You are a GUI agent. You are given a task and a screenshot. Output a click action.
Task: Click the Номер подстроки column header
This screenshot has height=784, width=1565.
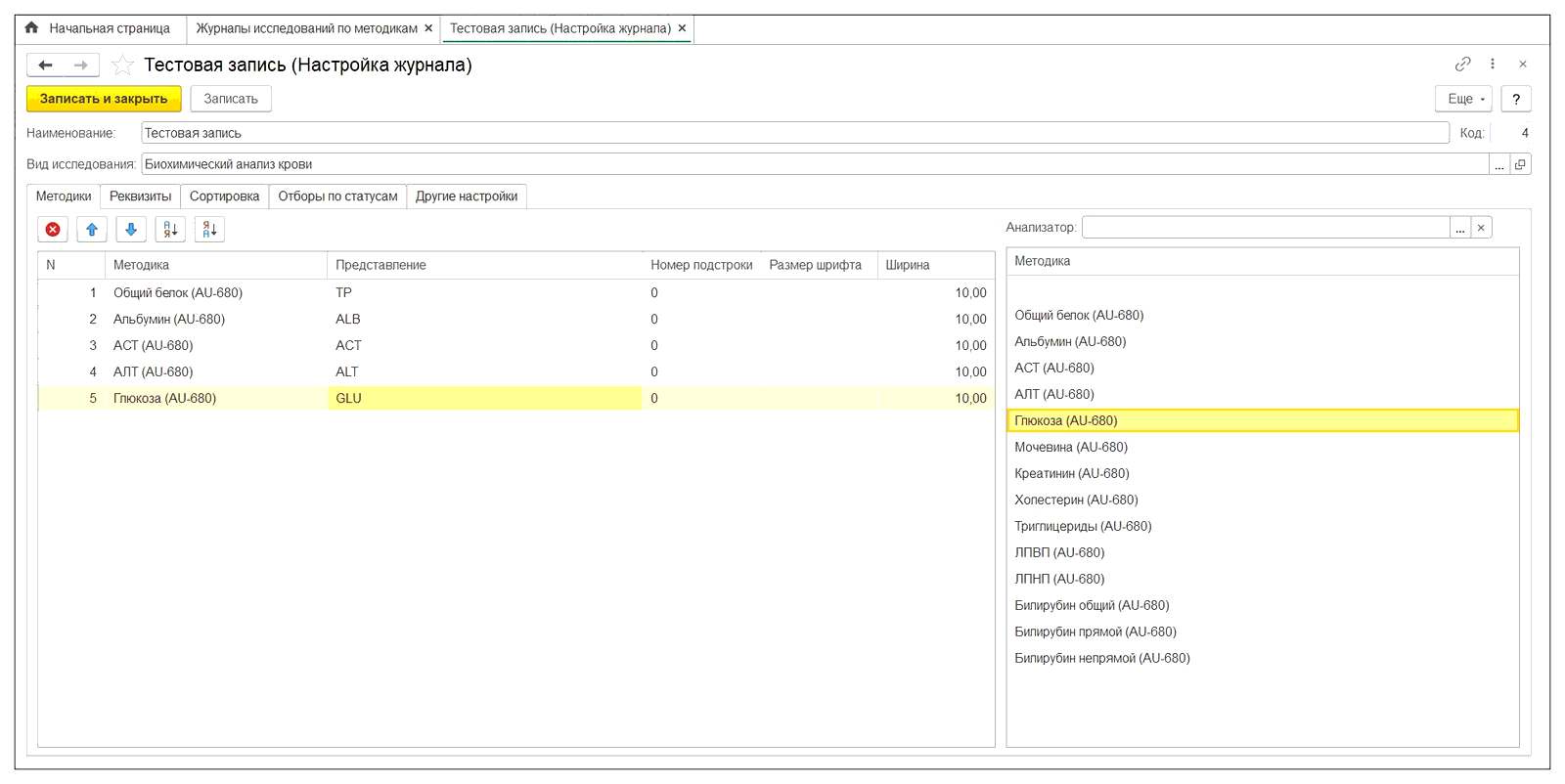point(702,265)
